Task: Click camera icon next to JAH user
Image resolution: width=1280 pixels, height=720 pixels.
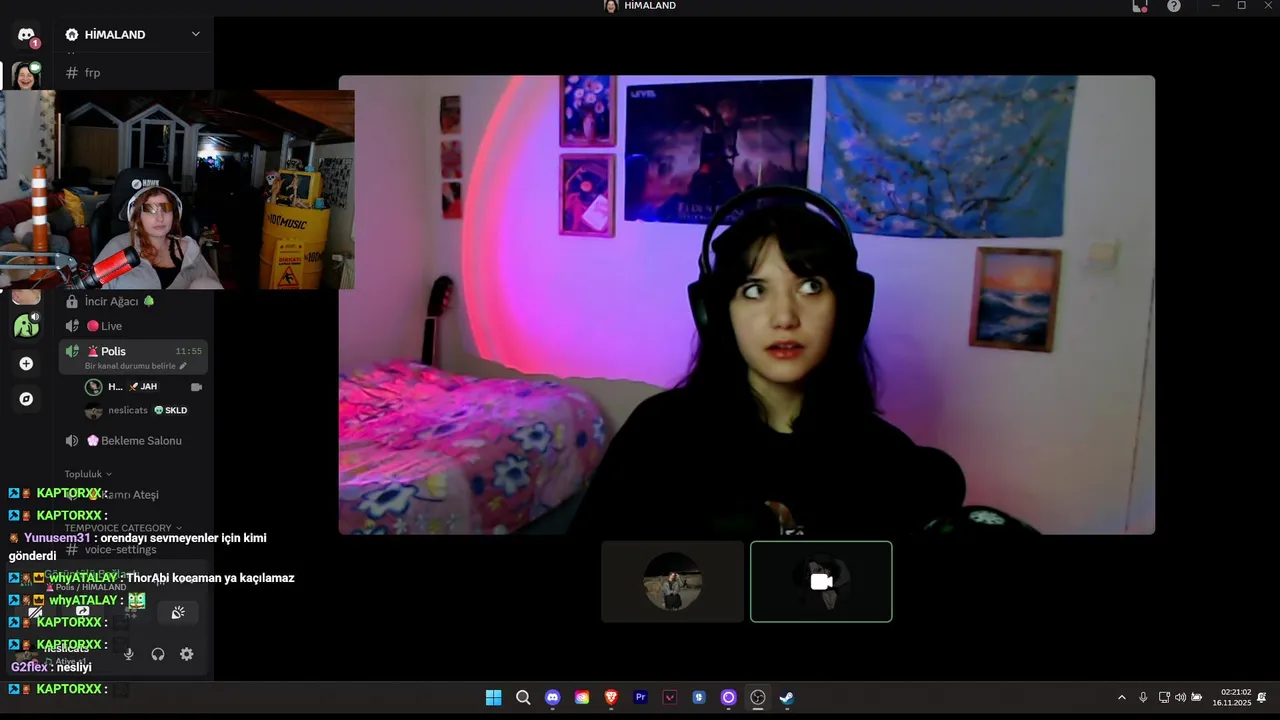Action: (x=196, y=387)
